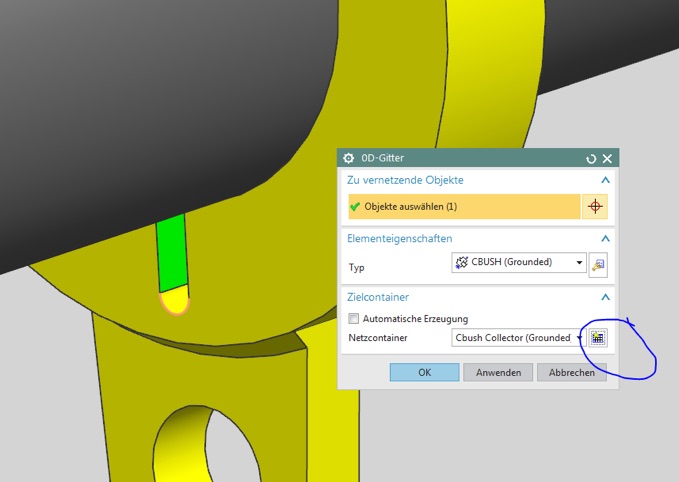Toggle the Automatische Erzeugung checkbox

pyautogui.click(x=353, y=319)
